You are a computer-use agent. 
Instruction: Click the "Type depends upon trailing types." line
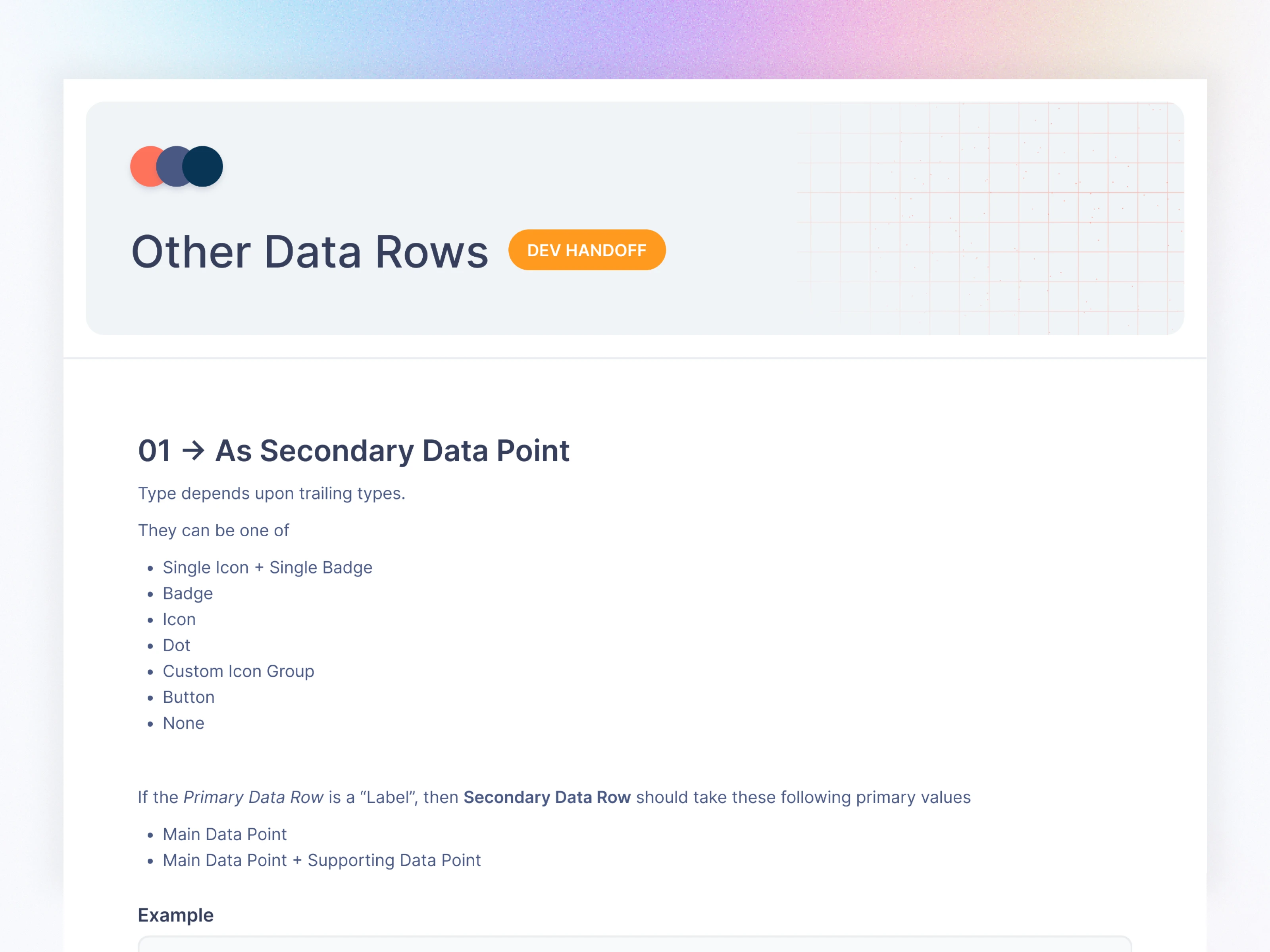click(x=271, y=493)
